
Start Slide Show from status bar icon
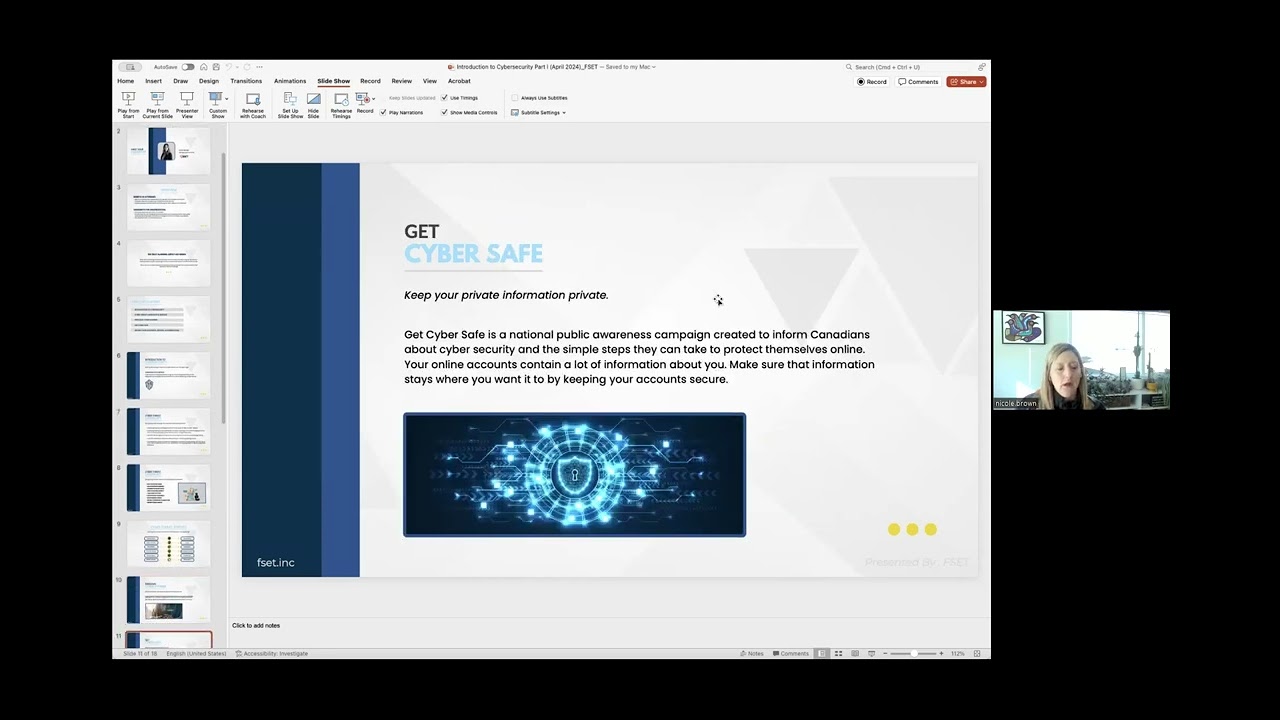872,653
